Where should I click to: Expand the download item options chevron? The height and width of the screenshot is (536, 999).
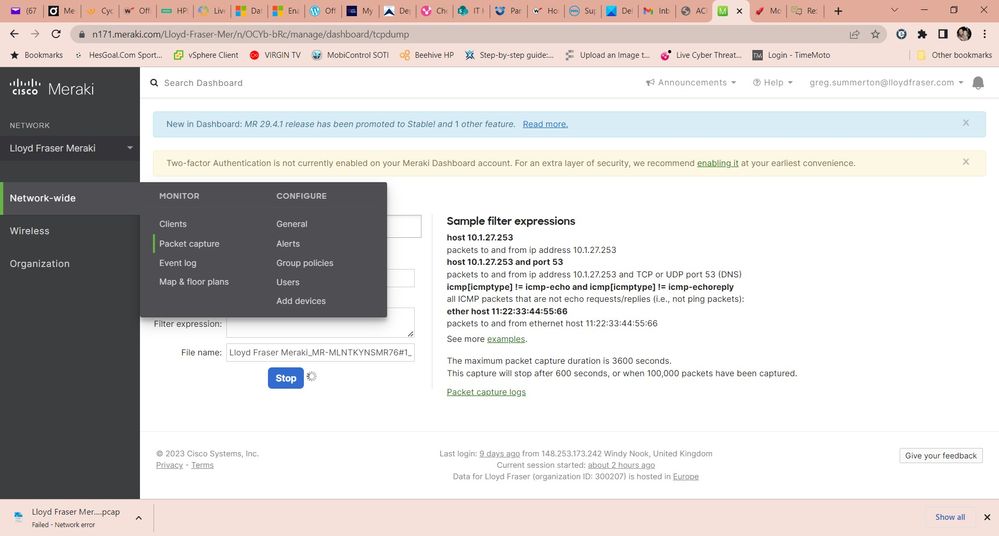(x=138, y=518)
